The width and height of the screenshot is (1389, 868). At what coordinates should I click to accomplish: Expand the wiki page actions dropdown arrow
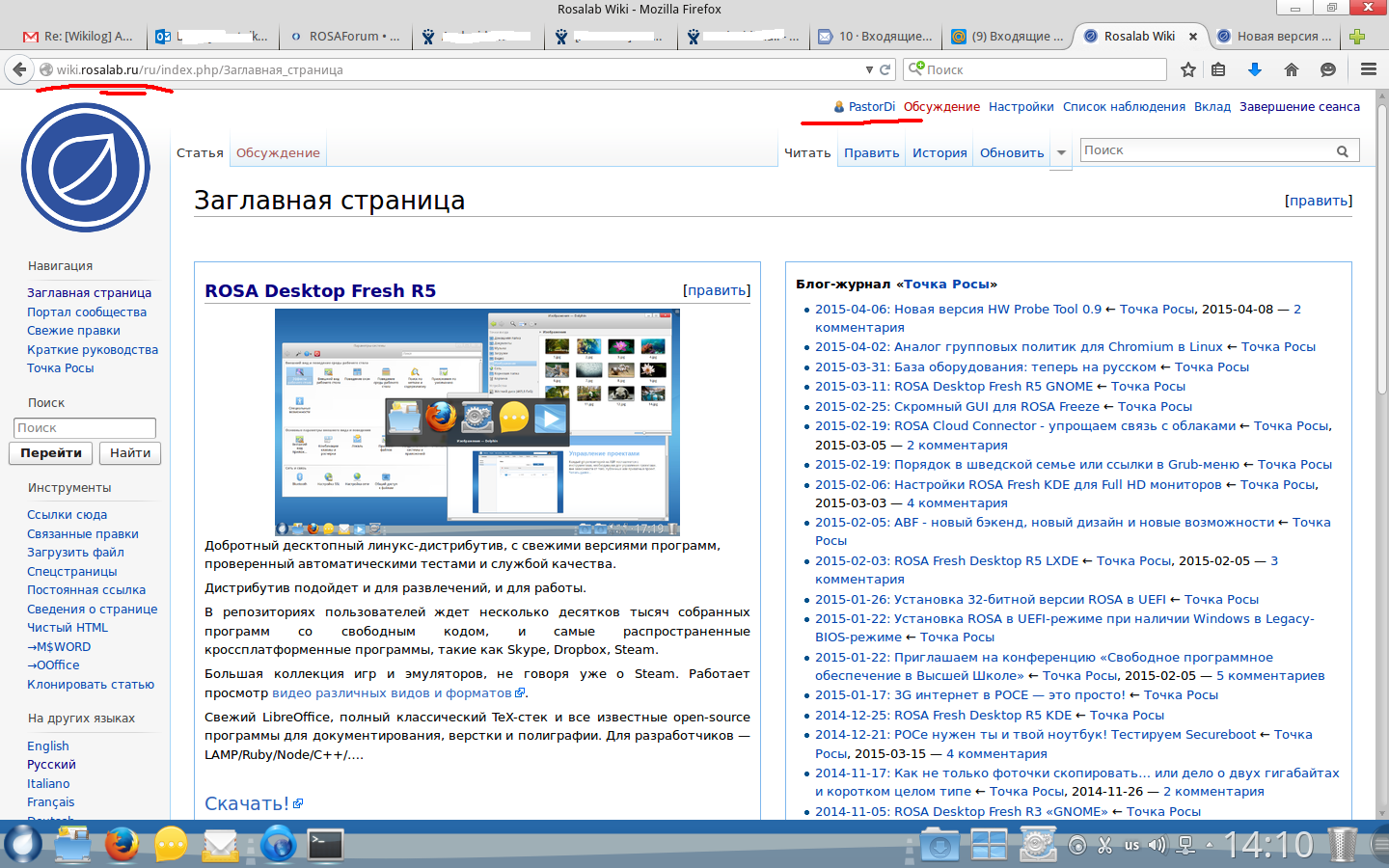pos(1061,153)
